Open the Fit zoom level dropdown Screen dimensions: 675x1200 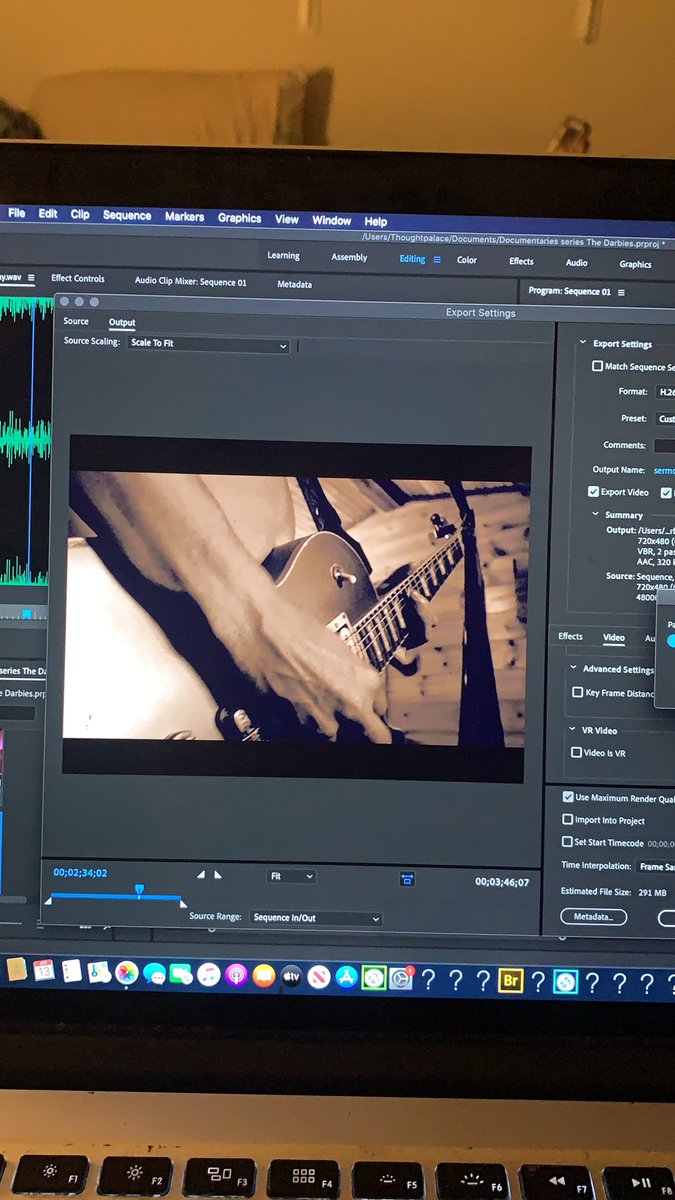291,876
